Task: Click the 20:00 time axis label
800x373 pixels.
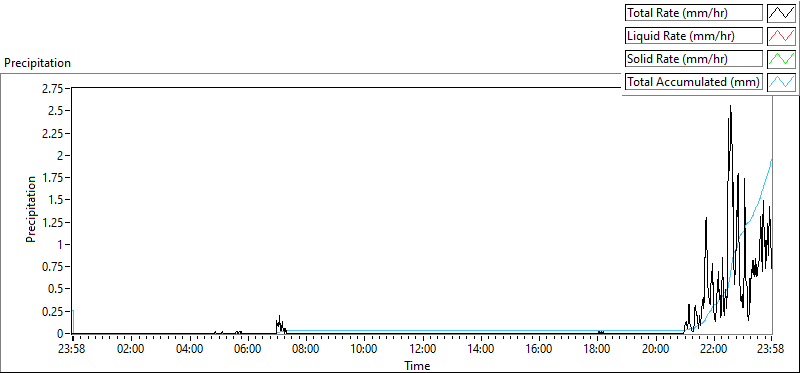Action: click(x=655, y=350)
